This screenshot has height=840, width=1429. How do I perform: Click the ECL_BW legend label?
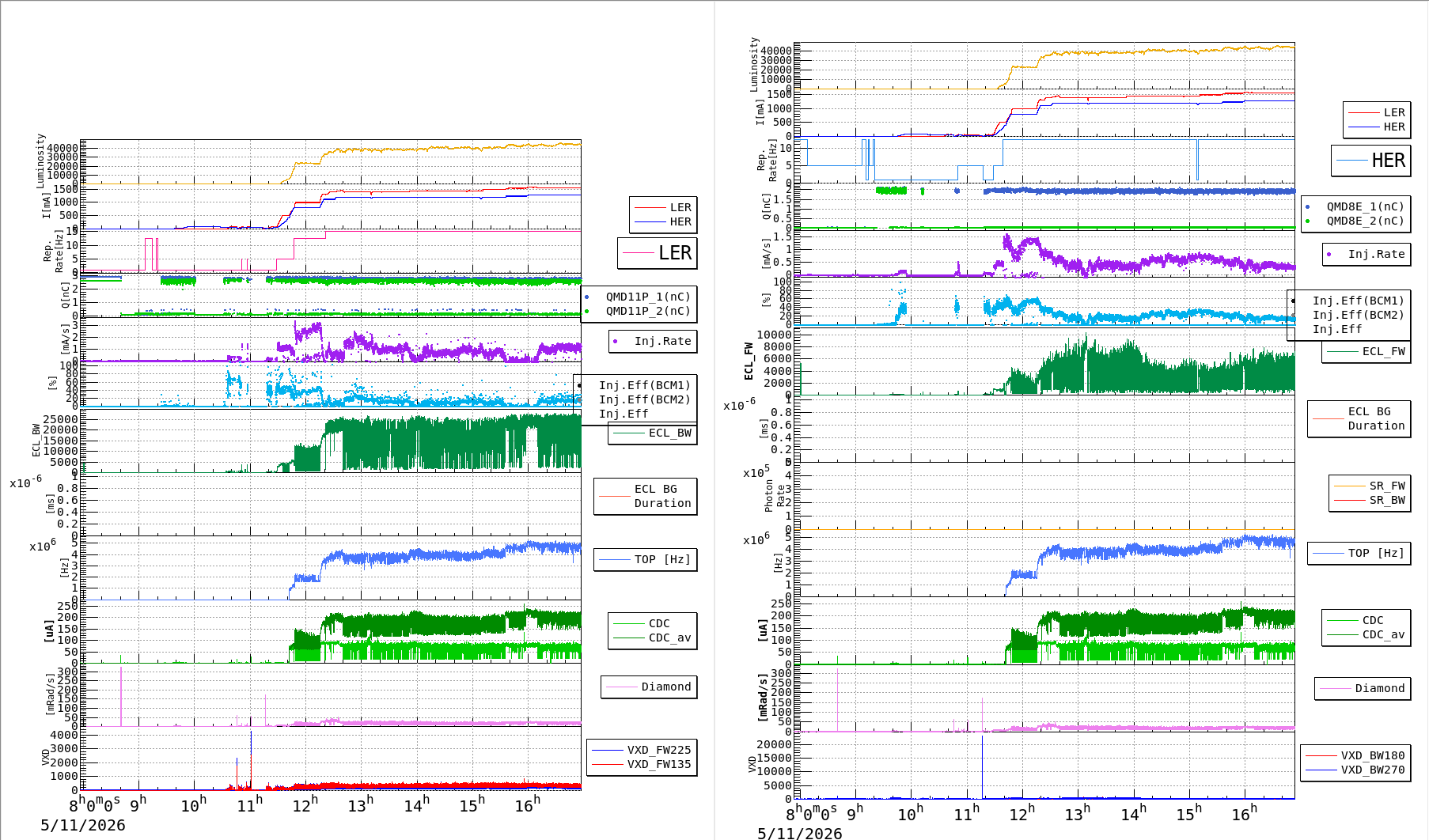click(669, 433)
